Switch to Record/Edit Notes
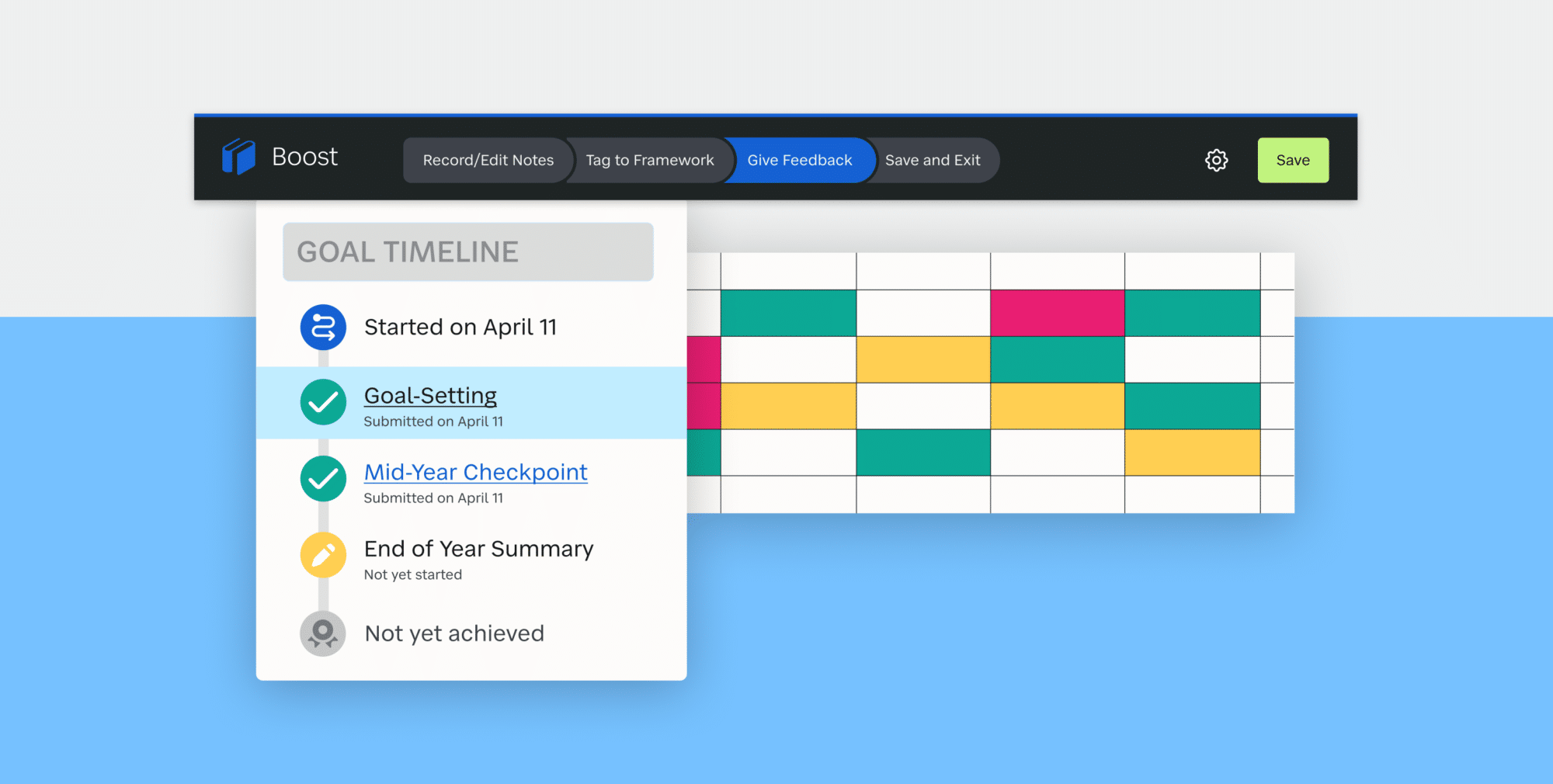 point(488,160)
